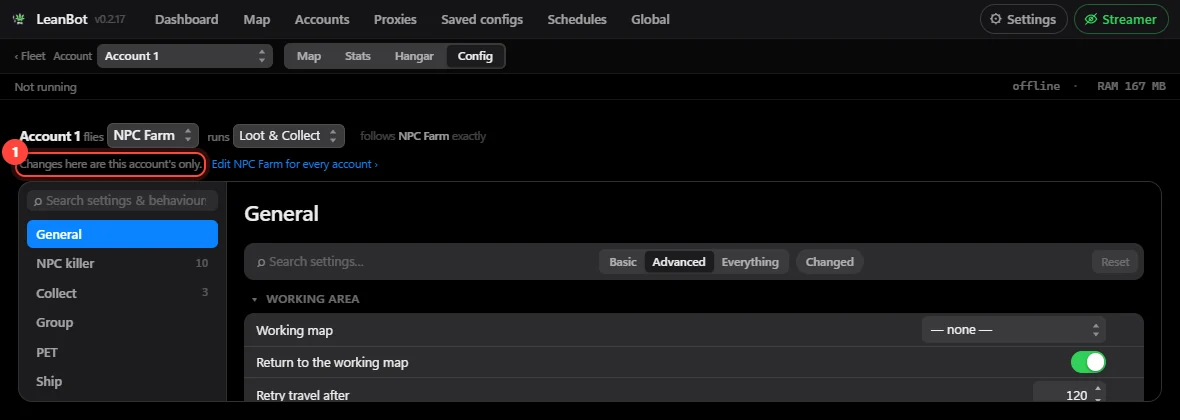Select Collect category in sidebar
Screen dimensions: 1180x420
(123, 293)
